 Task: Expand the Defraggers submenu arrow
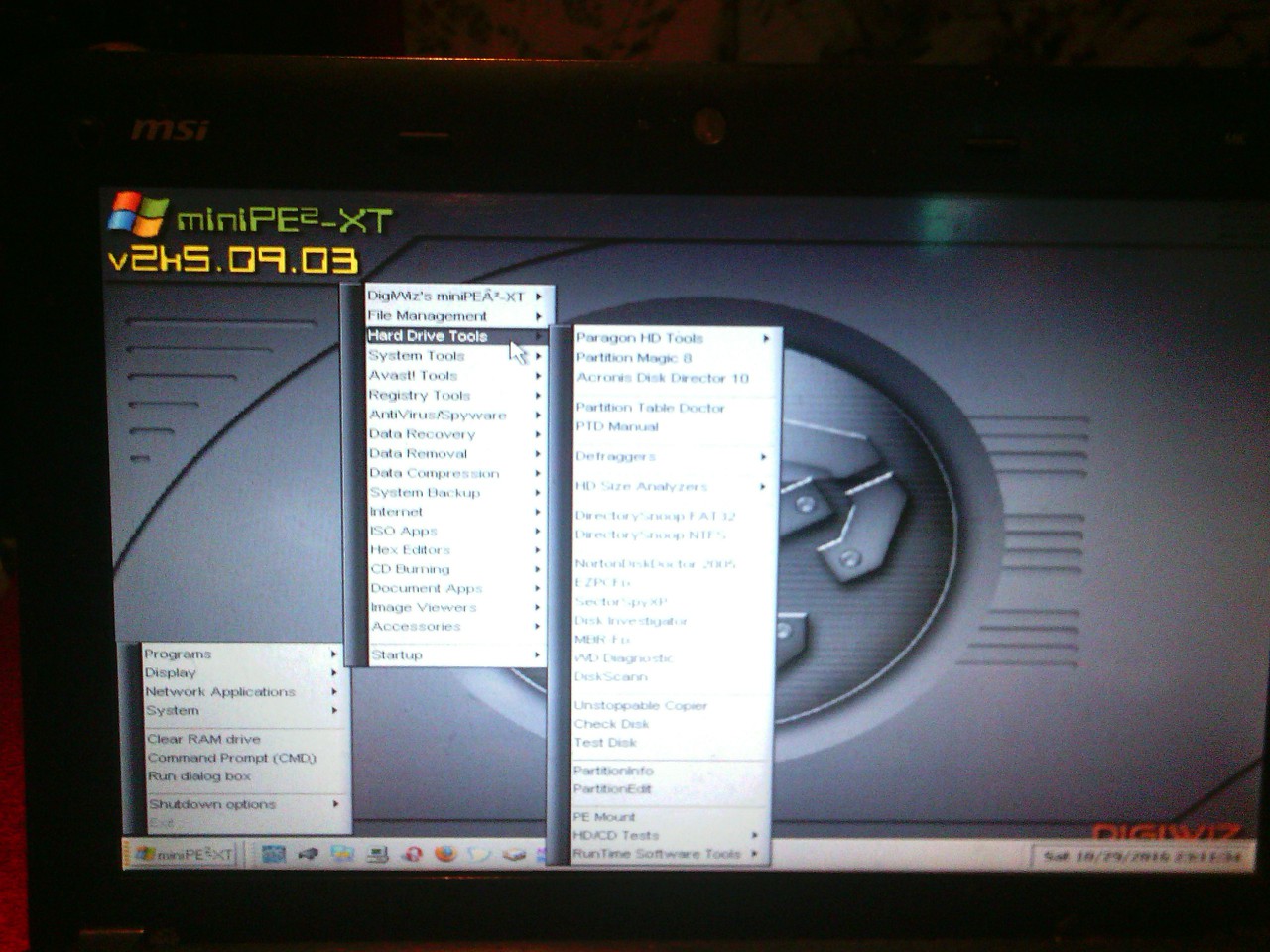point(763,457)
